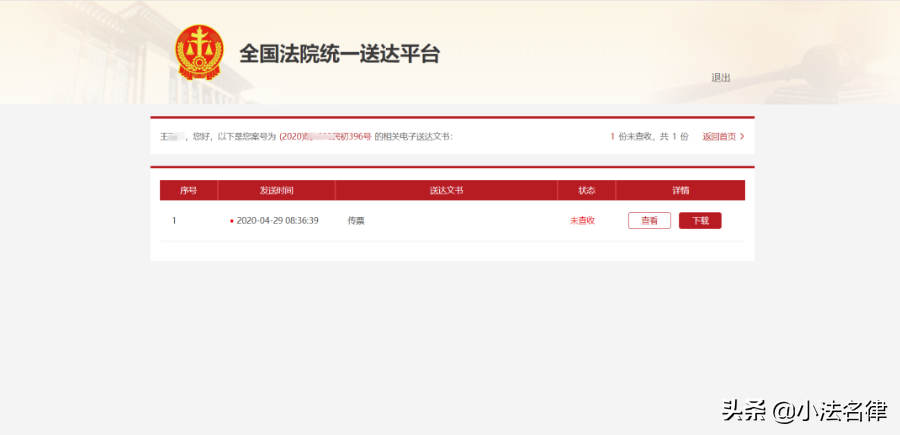This screenshot has height=435, width=900.
Task: Download the 传票 document with 下载
Action: pos(700,220)
